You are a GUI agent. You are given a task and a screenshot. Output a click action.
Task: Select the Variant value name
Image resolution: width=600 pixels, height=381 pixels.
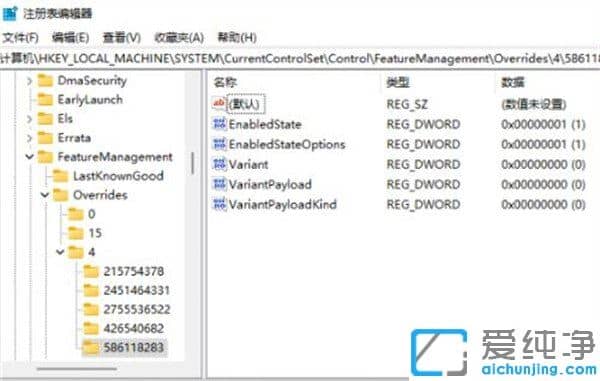pyautogui.click(x=248, y=164)
